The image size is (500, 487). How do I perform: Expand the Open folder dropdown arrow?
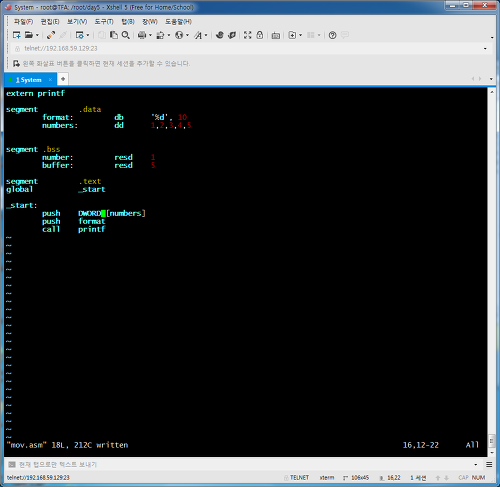[37, 35]
